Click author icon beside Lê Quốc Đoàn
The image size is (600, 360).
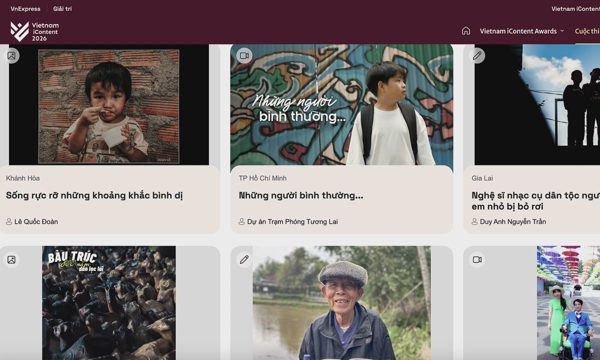point(9,222)
